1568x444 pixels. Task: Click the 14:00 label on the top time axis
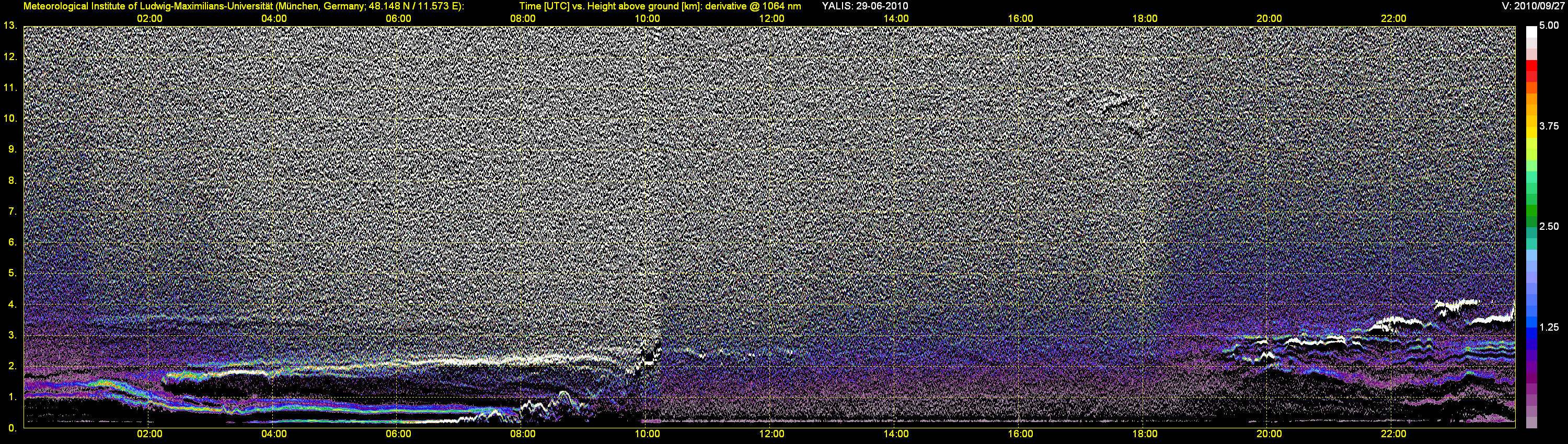pos(896,19)
